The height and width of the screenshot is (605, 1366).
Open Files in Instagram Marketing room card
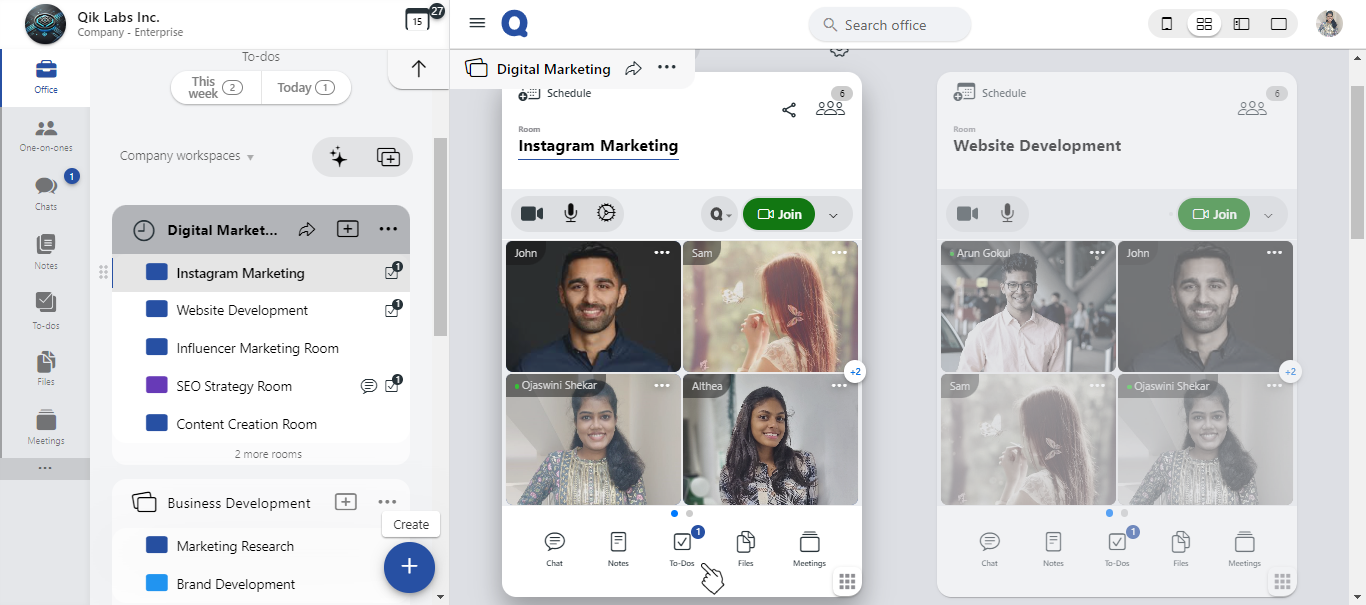click(x=745, y=548)
